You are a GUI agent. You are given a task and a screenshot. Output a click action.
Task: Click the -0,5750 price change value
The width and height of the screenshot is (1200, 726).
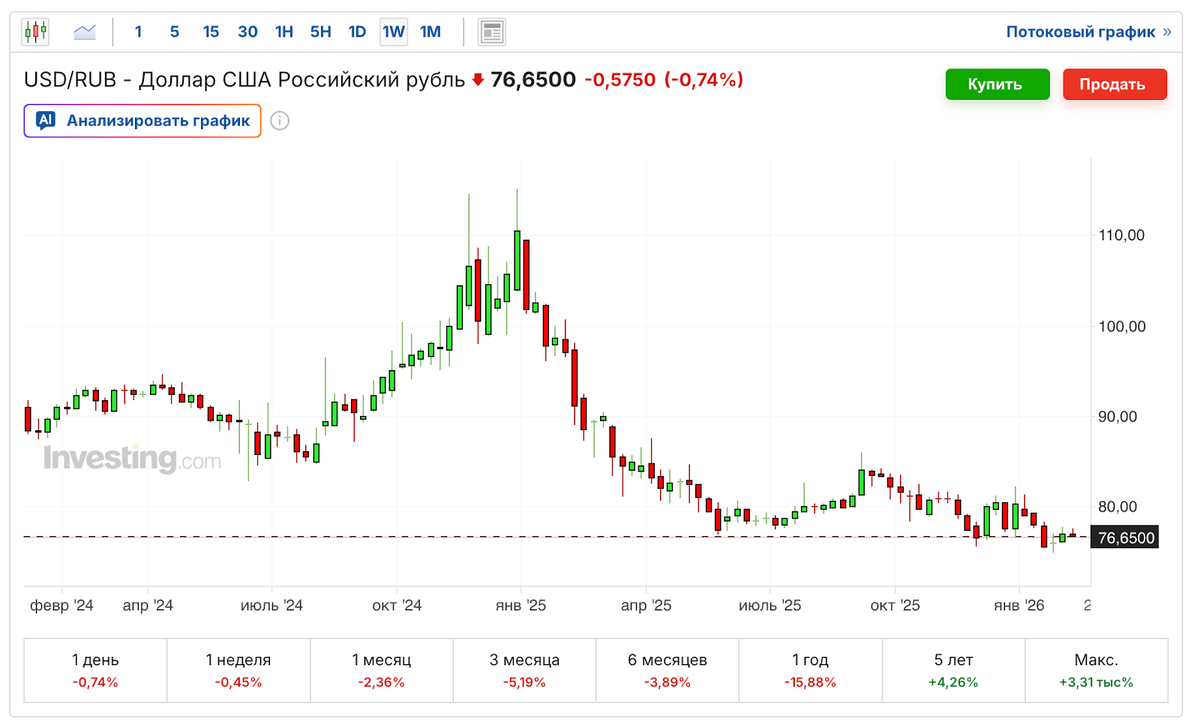pyautogui.click(x=619, y=80)
